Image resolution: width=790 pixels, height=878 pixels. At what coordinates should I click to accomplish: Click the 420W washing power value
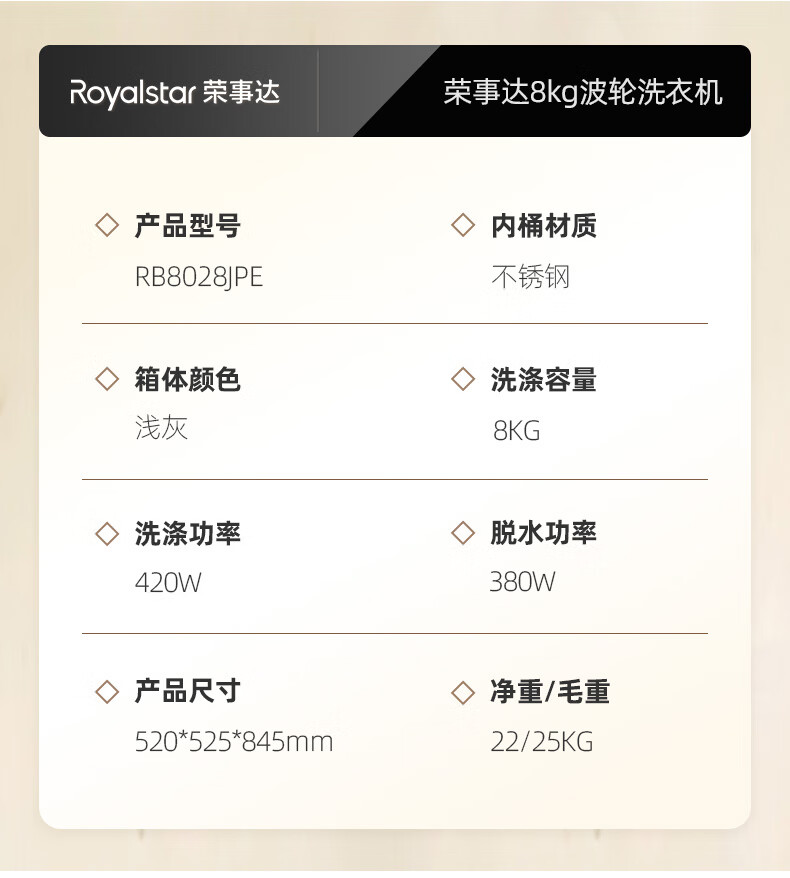click(x=168, y=583)
